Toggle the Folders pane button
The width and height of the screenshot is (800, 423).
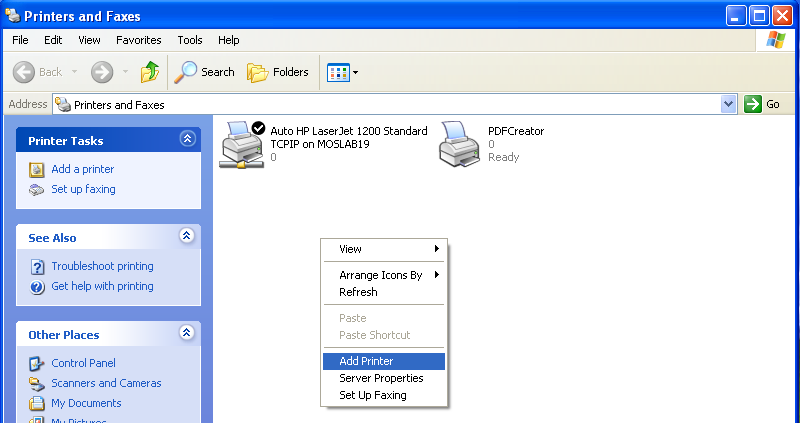coord(278,72)
